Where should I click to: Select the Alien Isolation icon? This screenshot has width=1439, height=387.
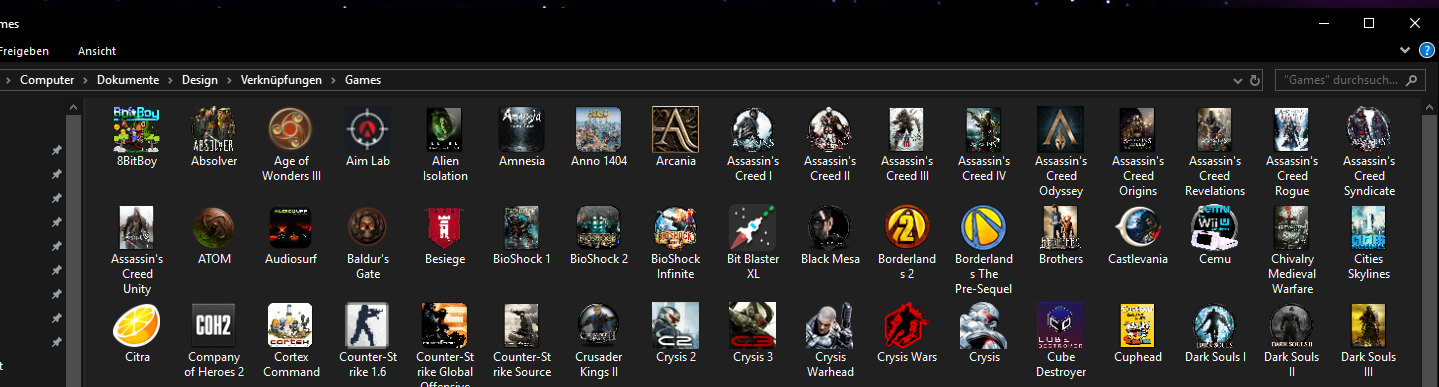point(445,130)
